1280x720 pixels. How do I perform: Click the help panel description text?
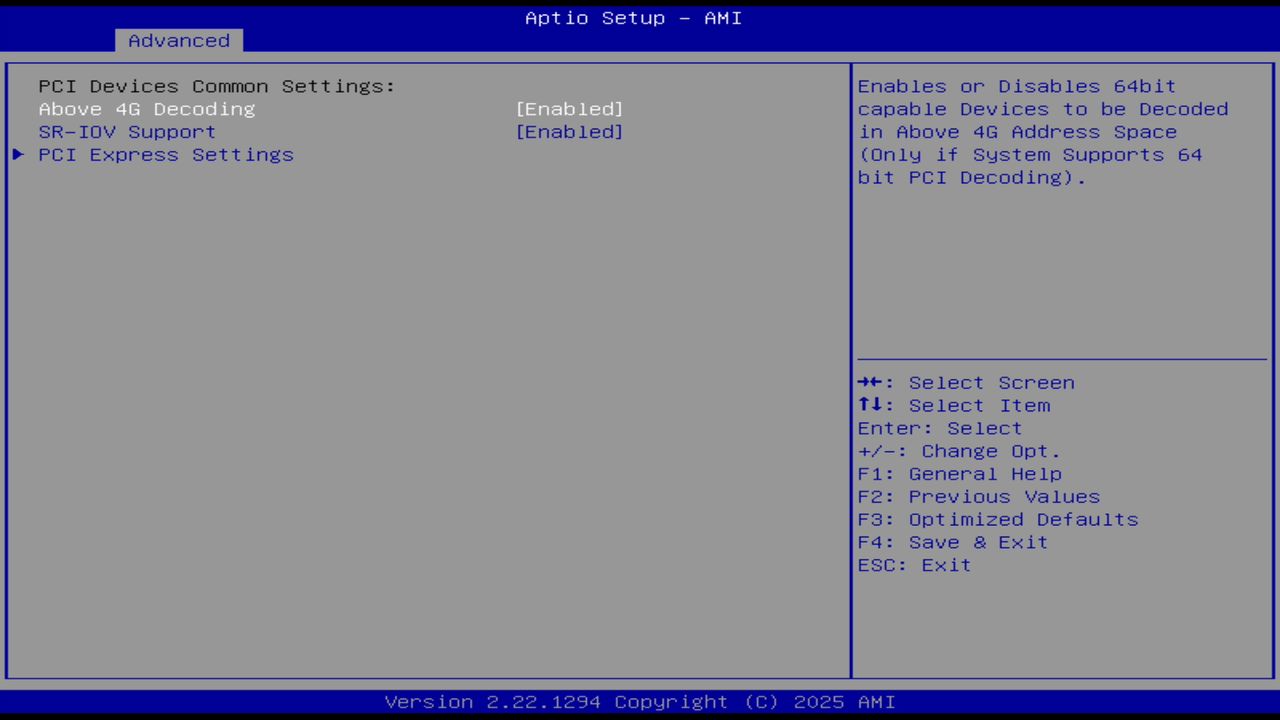point(1042,131)
